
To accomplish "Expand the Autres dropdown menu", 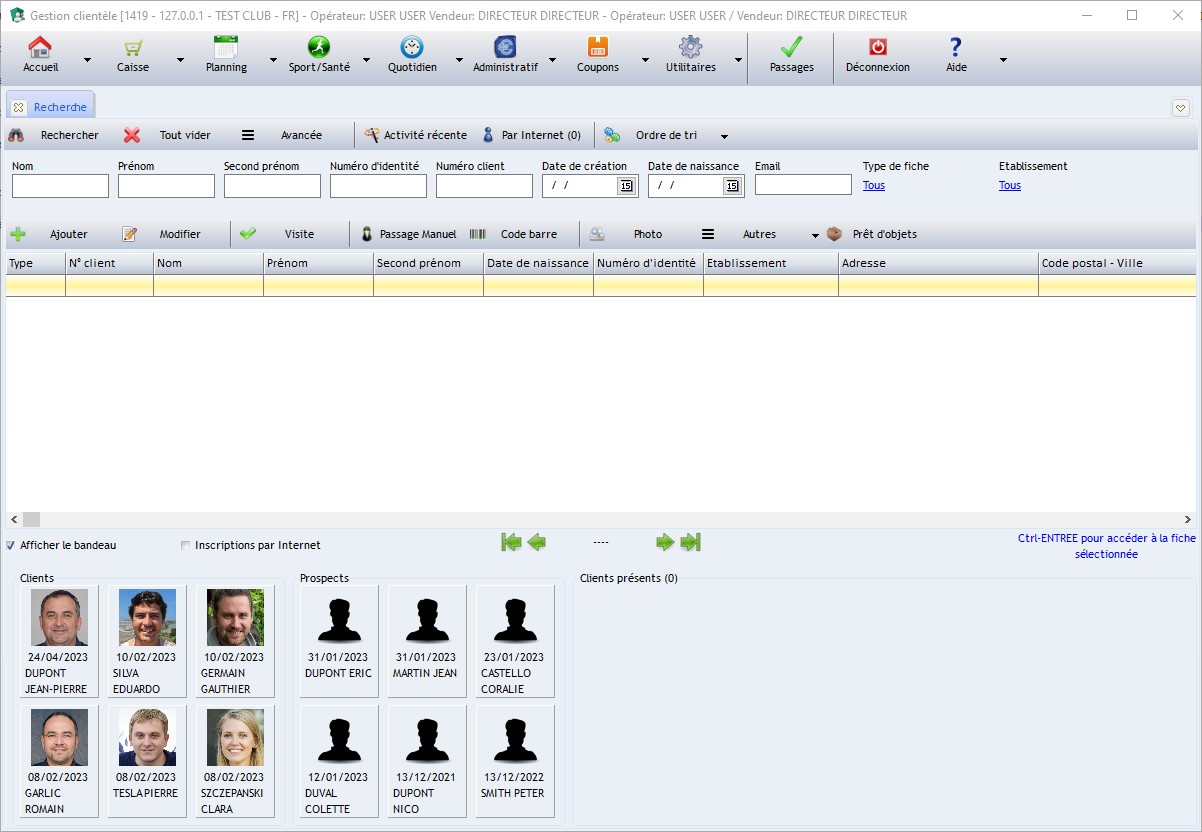I will click(815, 235).
